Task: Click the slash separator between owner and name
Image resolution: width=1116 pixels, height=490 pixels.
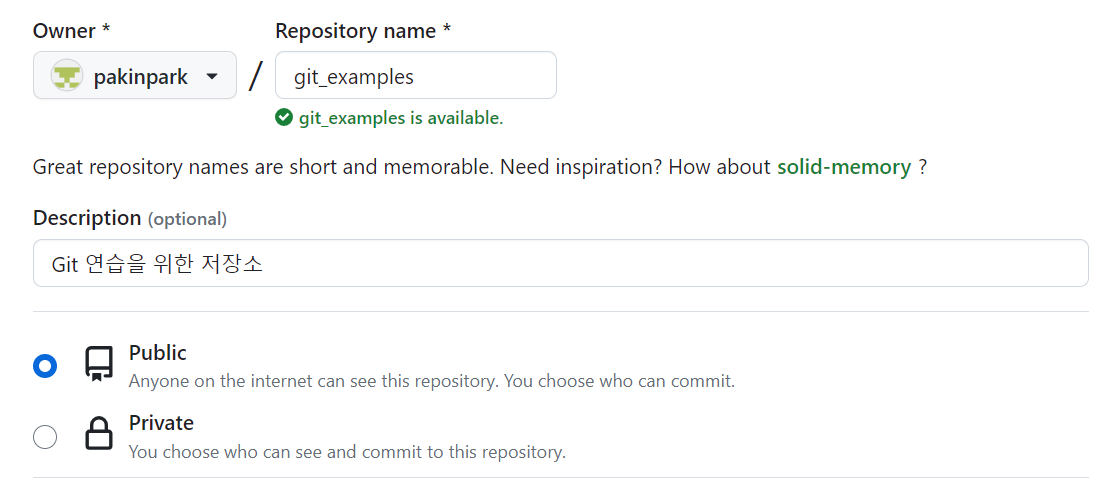Action: pos(256,76)
